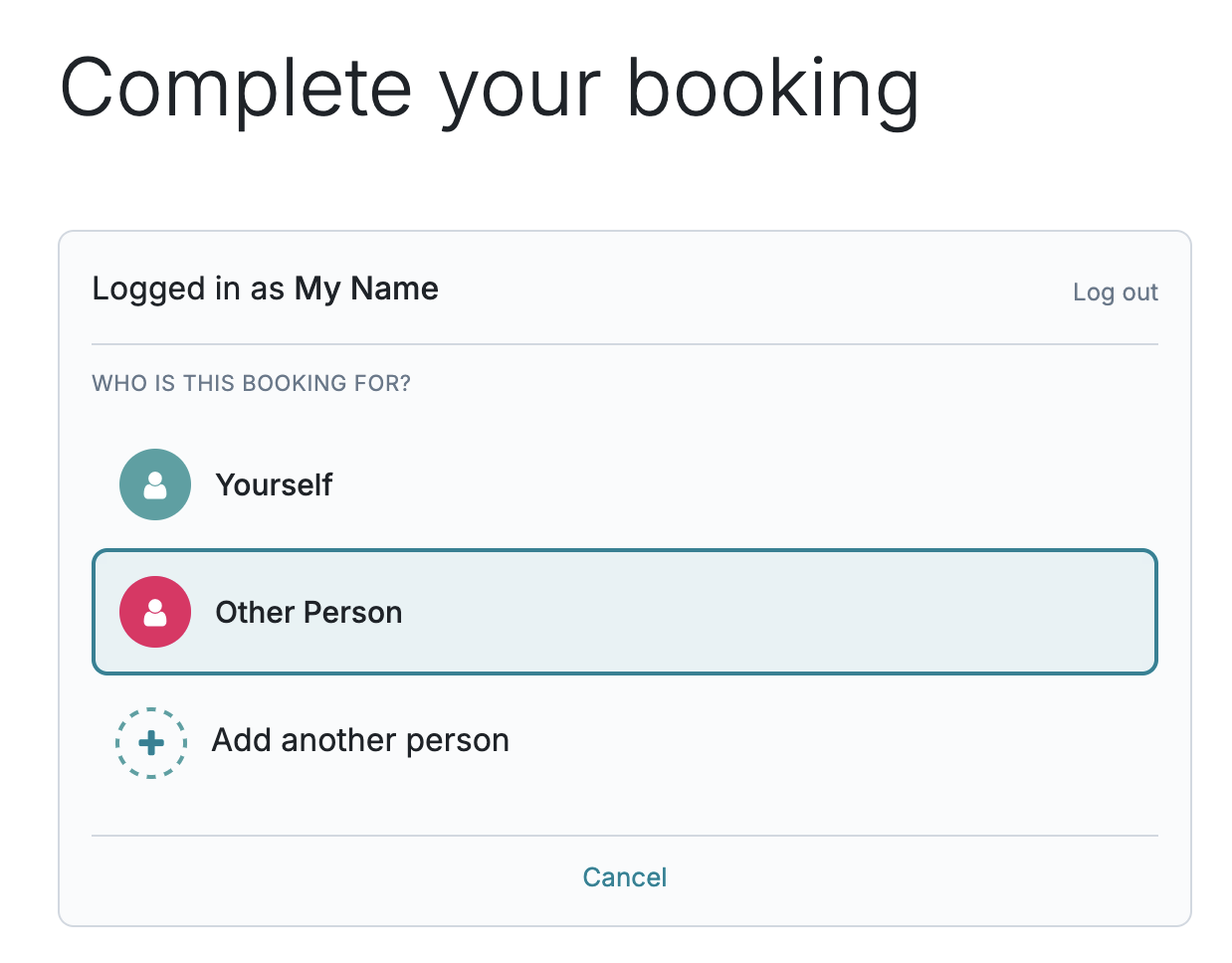The width and height of the screenshot is (1232, 963).
Task: Click the "Logged in as" text
Action: coord(188,289)
